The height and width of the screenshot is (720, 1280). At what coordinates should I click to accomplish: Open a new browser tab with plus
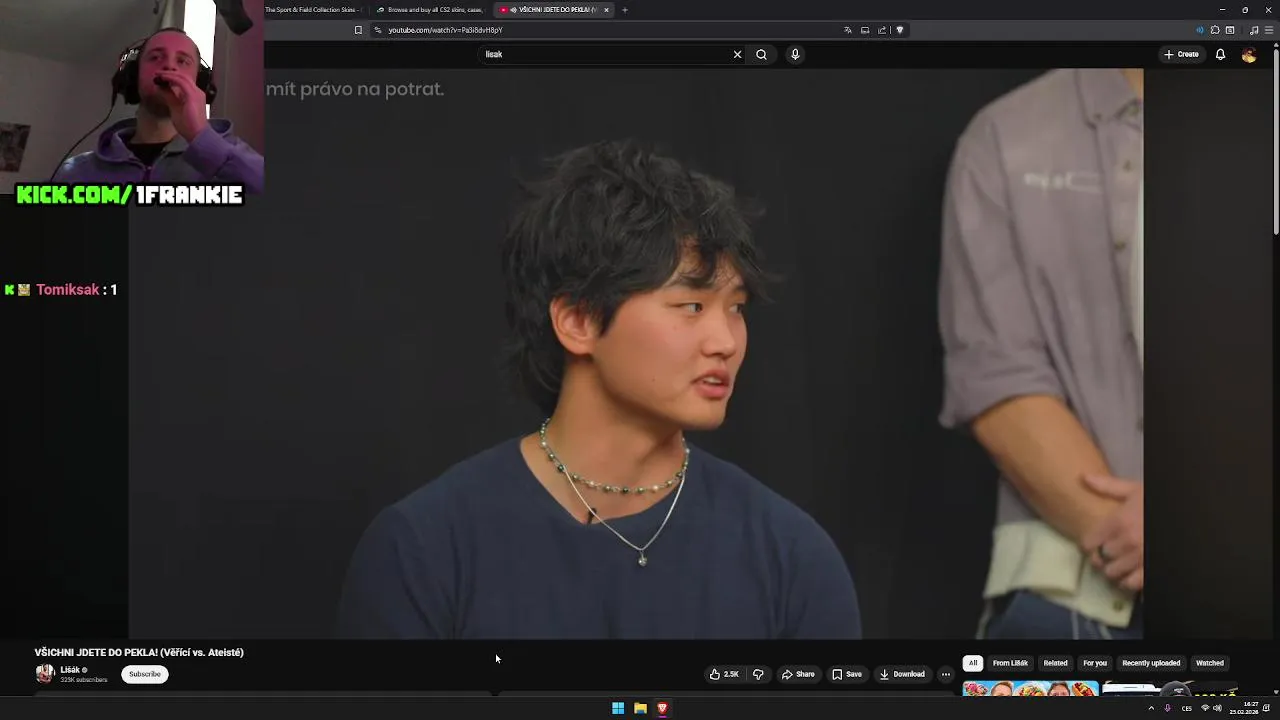point(625,10)
